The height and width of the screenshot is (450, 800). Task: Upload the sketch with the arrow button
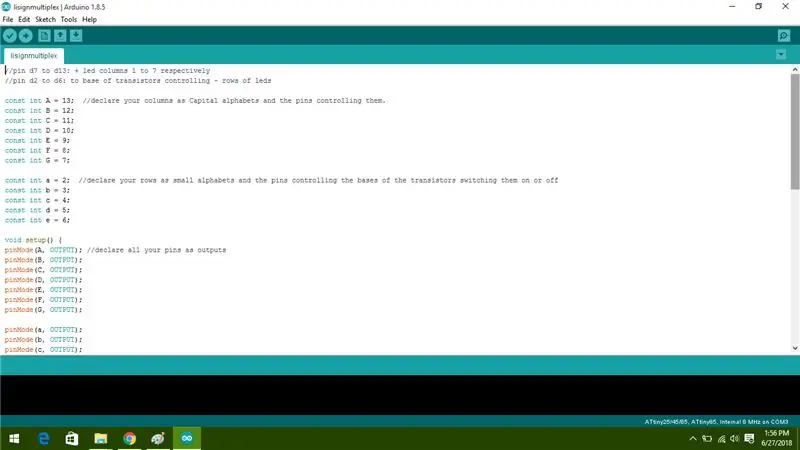26,36
